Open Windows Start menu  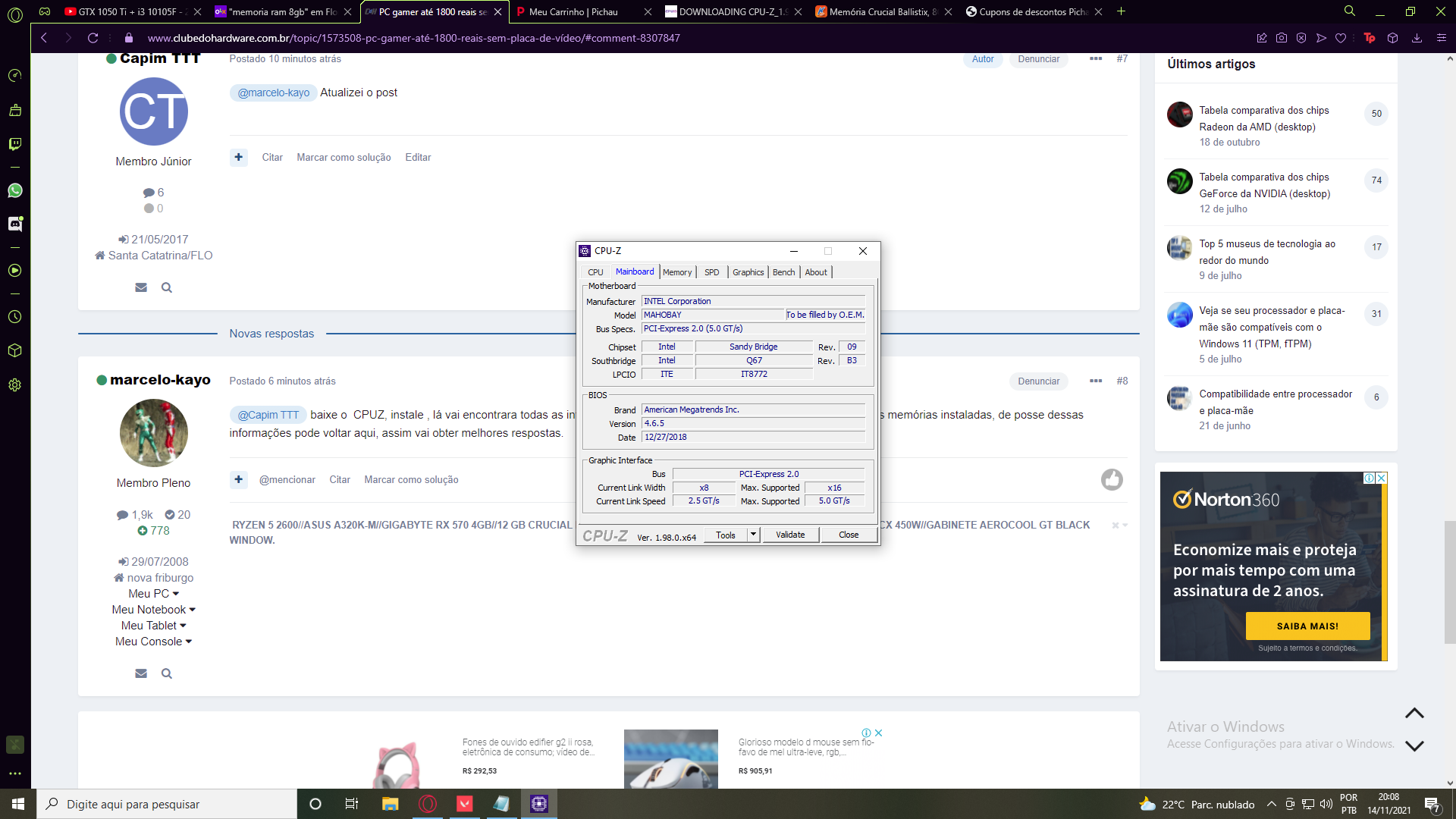click(17, 804)
